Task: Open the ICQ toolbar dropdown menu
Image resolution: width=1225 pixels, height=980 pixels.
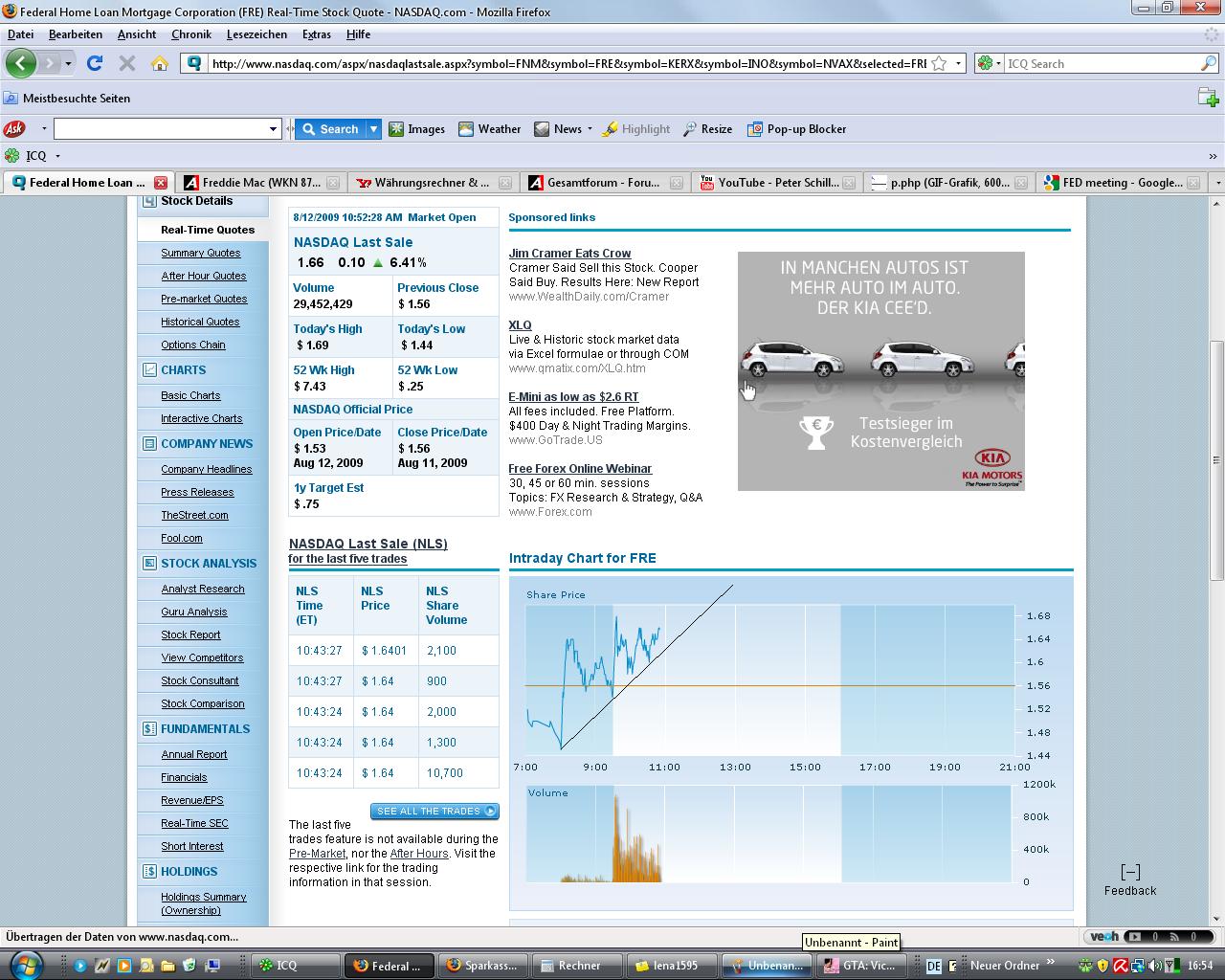Action: tap(57, 156)
